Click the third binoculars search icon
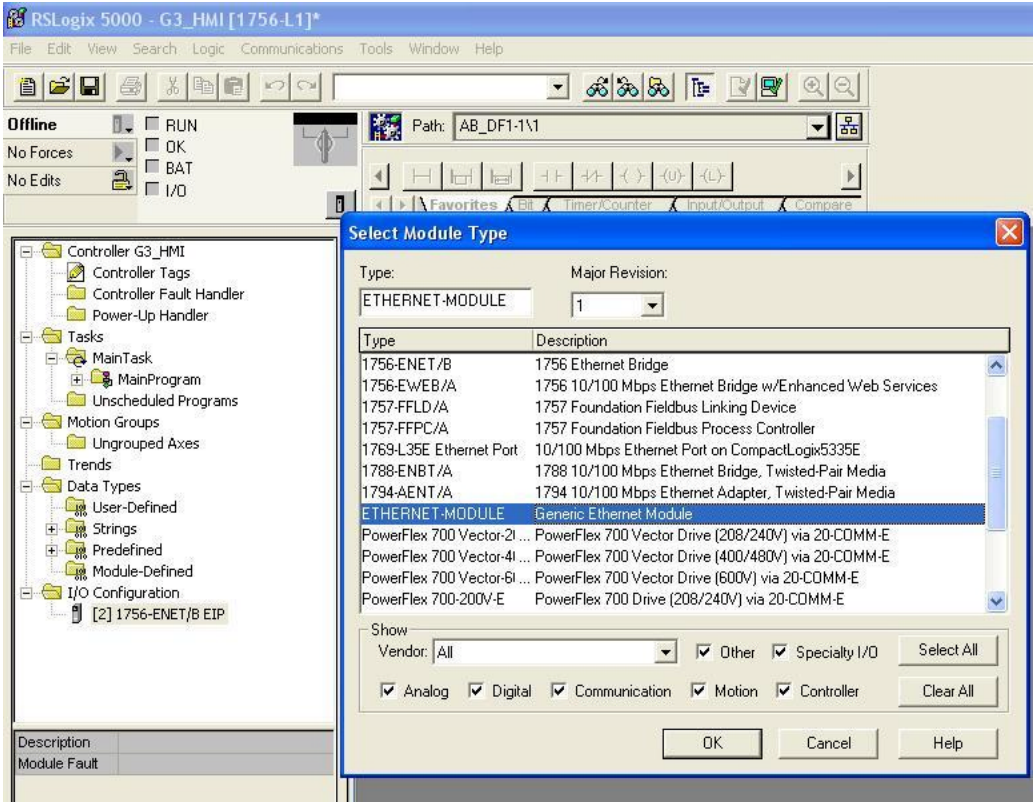 tap(659, 87)
